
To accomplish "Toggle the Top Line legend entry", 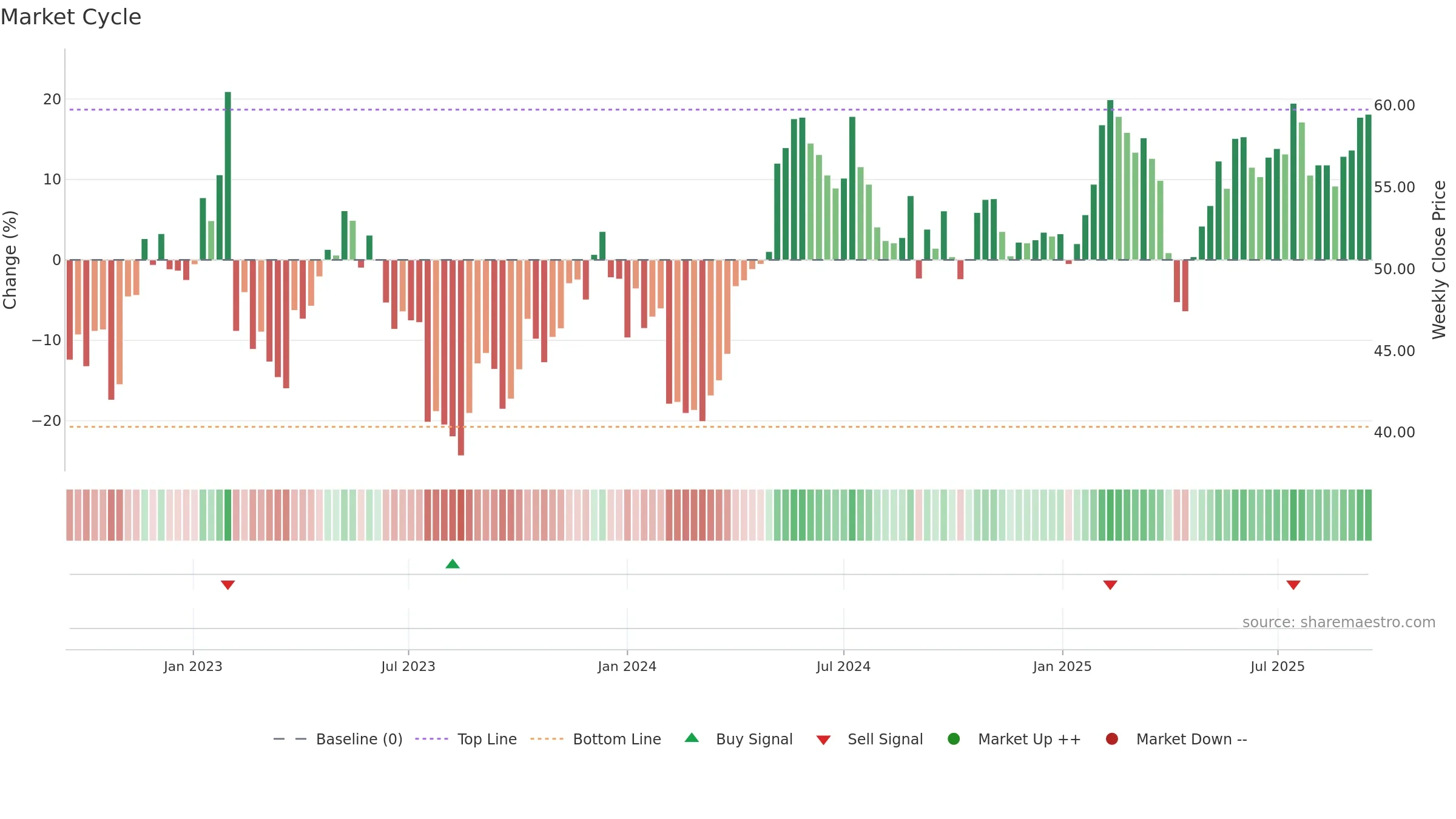I will (466, 739).
